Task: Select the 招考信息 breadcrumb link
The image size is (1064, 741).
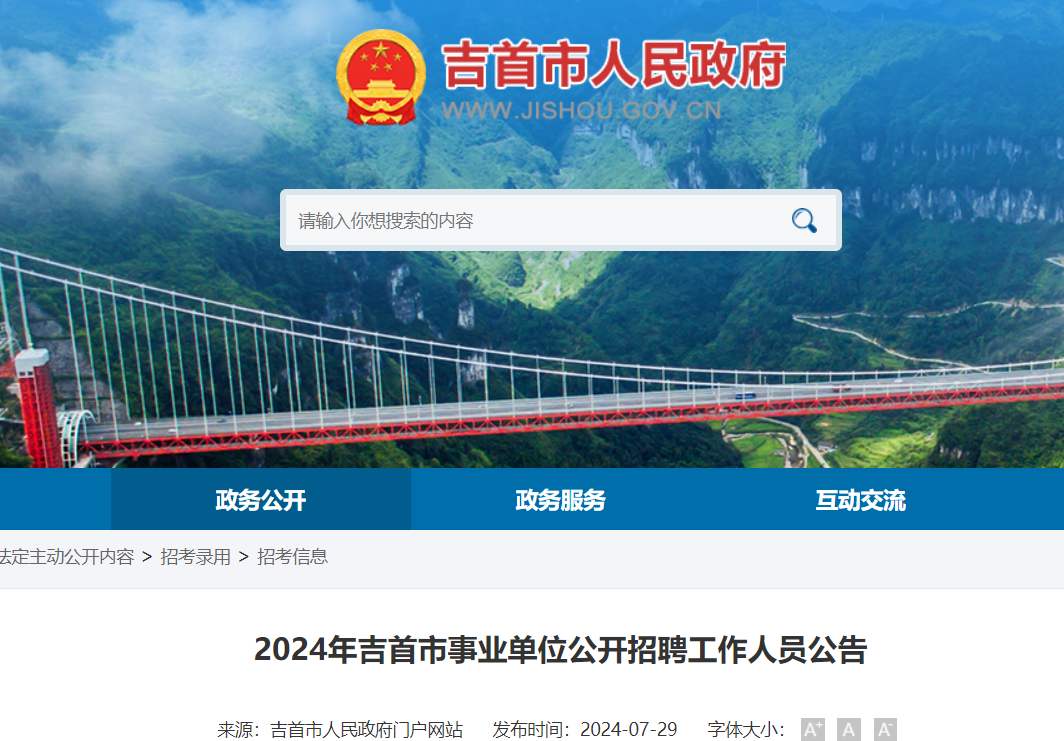Action: (x=292, y=557)
